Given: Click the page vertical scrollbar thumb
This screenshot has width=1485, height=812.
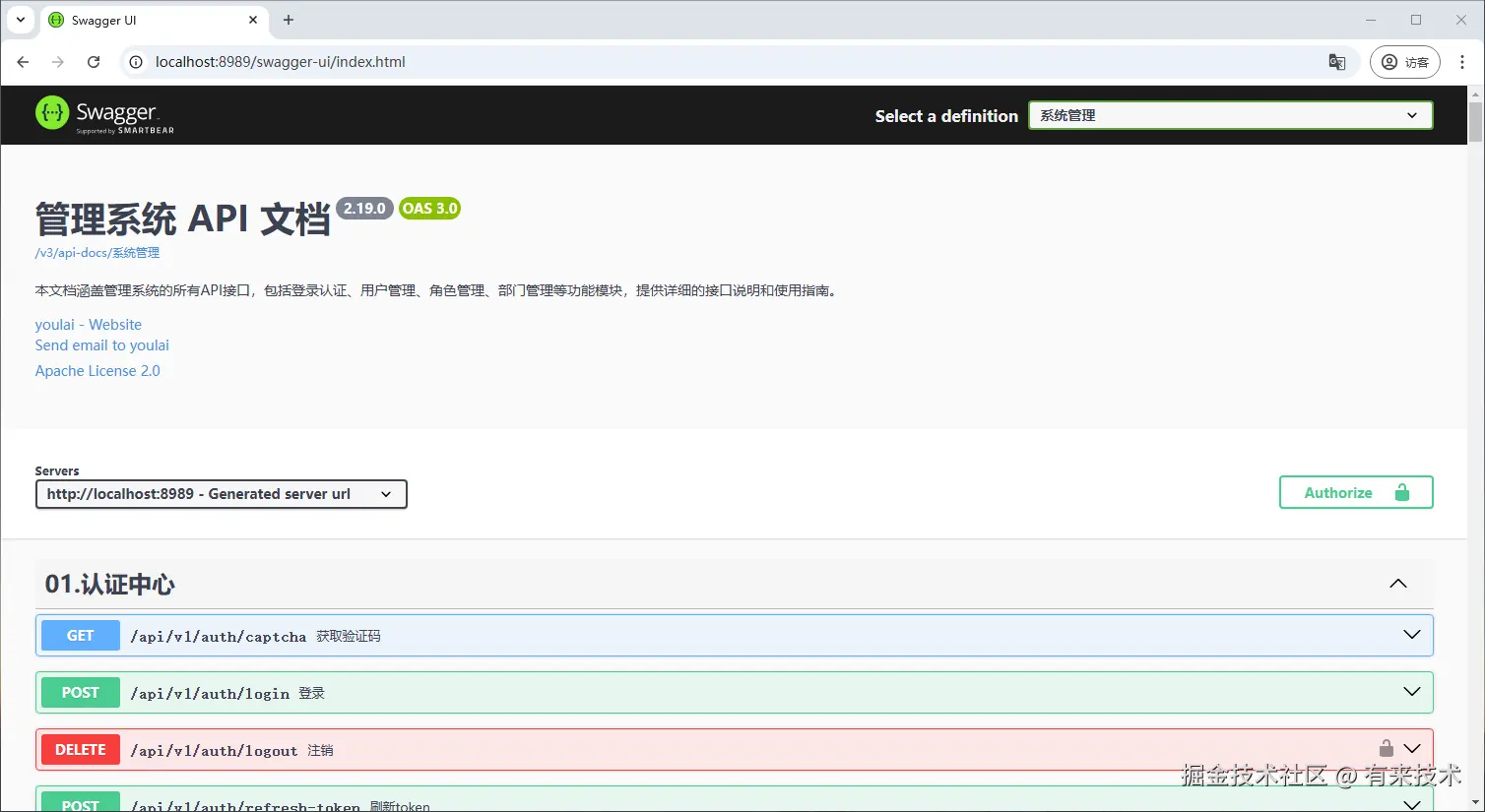Looking at the screenshot, I should [1475, 122].
